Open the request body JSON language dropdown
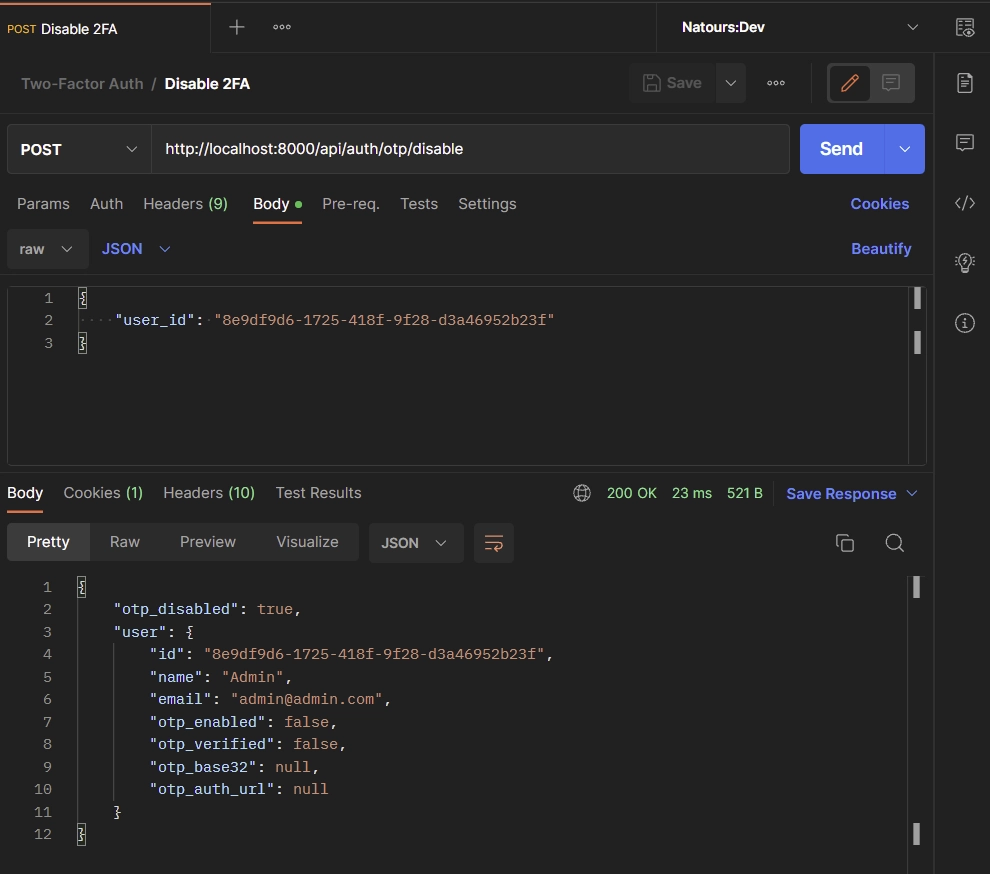 [x=136, y=249]
